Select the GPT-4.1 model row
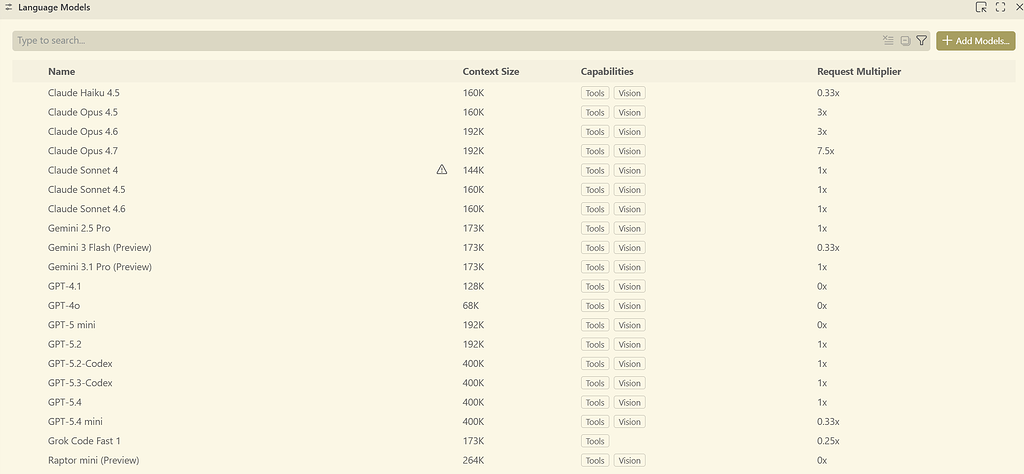Screen dimensions: 1024x474 [513, 286]
